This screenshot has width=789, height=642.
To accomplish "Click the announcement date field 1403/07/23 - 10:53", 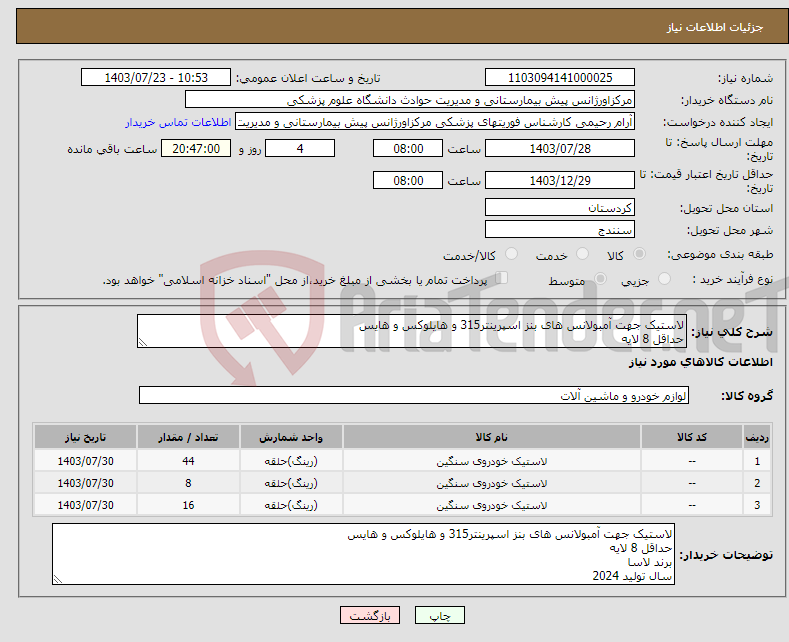I will tap(156, 77).
